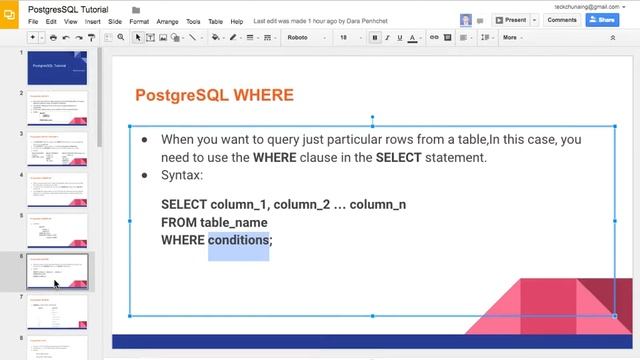Rename the PostgresSQL Tutorial title
This screenshot has width=640, height=360.
pos(68,9)
